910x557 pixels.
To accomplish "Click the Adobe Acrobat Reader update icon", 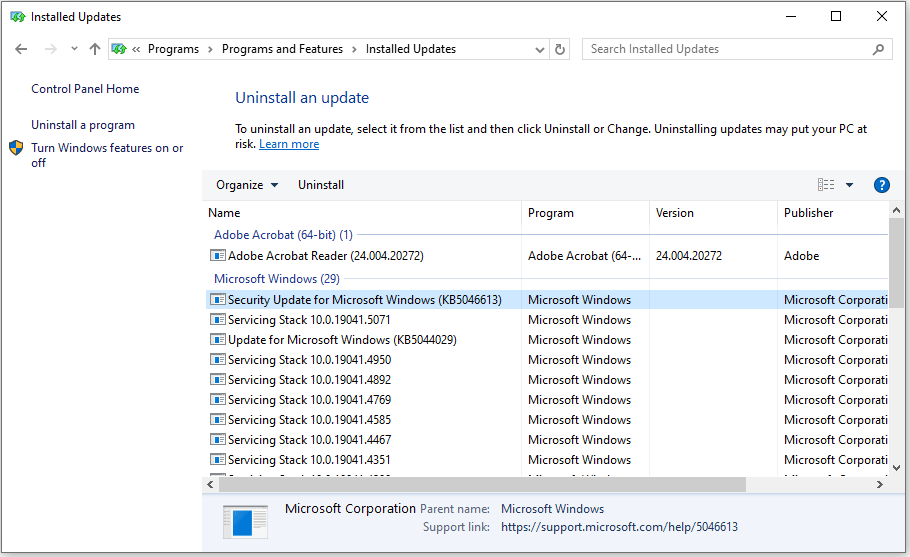I will click(218, 256).
